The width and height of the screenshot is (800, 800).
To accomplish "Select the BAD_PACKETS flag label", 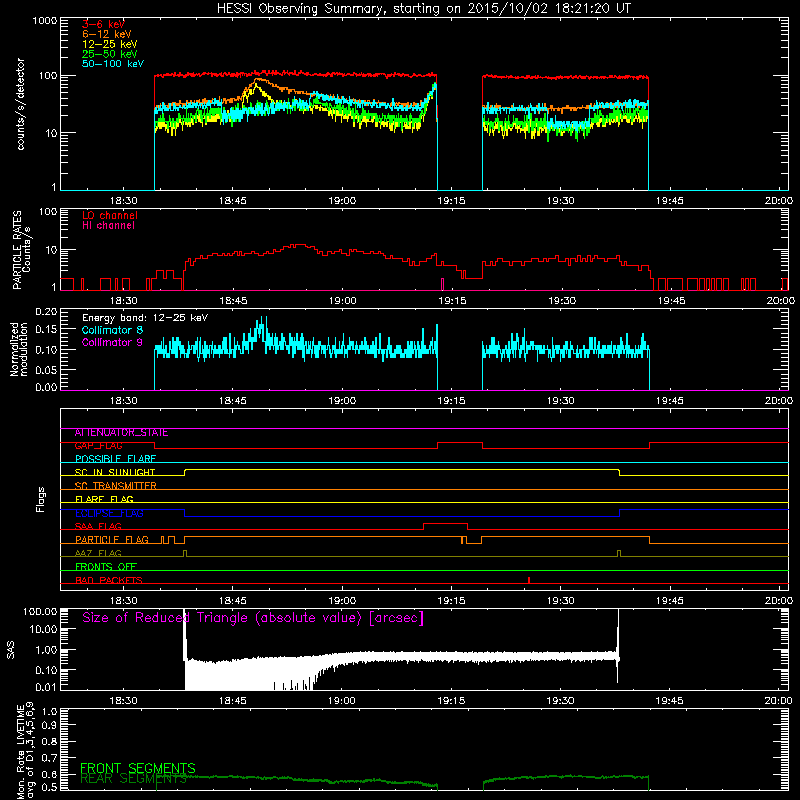I will 109,580.
